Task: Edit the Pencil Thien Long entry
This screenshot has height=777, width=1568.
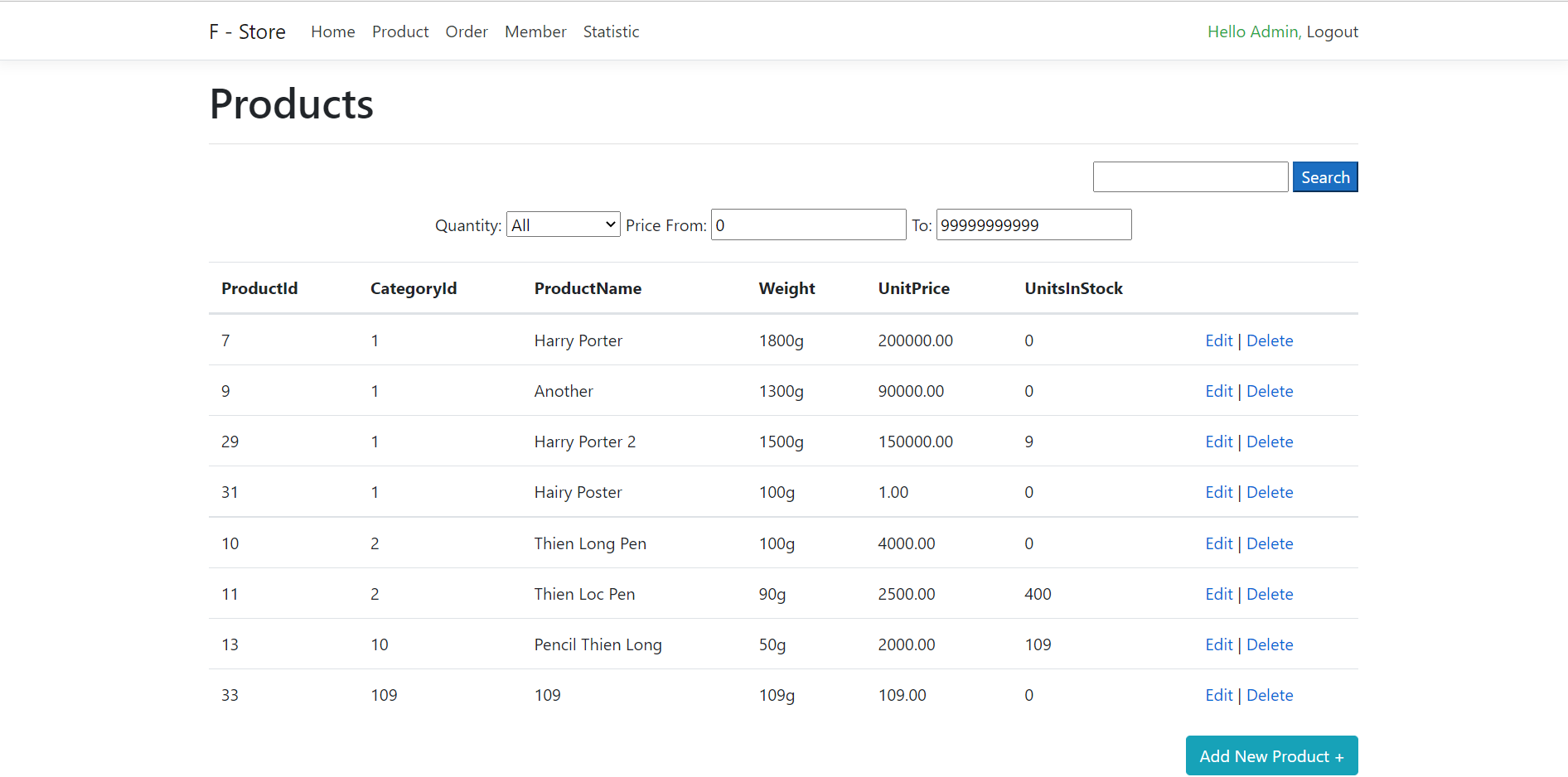Action: [x=1218, y=644]
